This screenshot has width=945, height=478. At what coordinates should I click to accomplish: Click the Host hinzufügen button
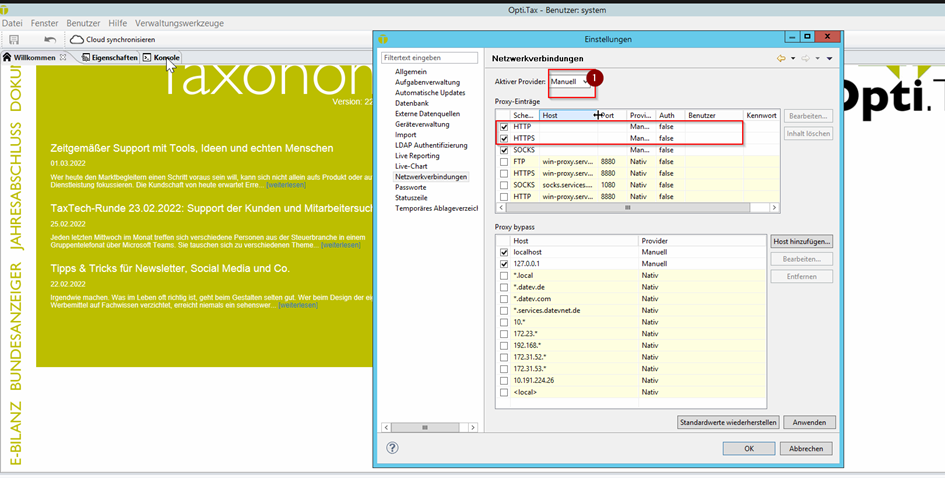(x=802, y=241)
